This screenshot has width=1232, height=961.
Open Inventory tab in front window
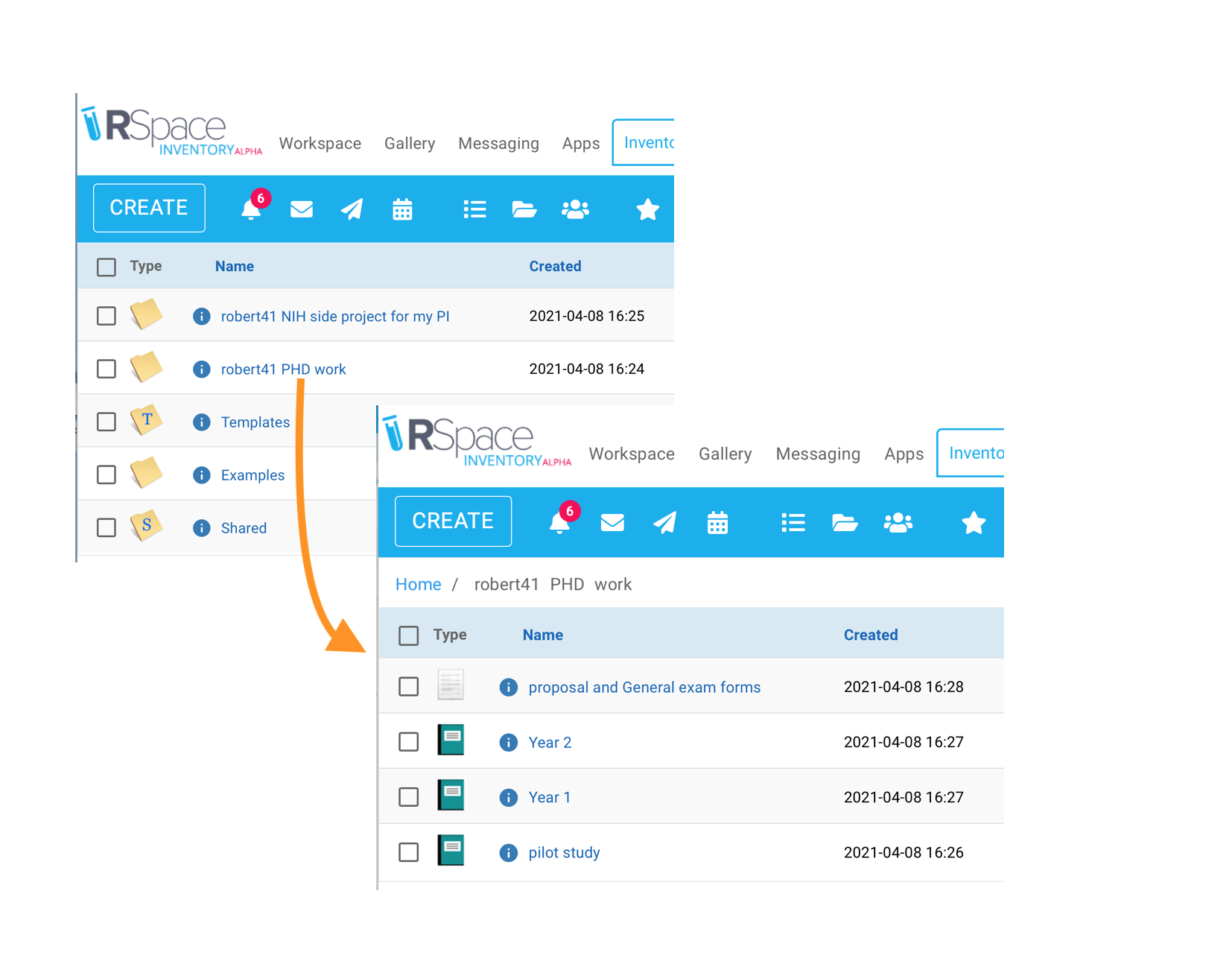(971, 453)
